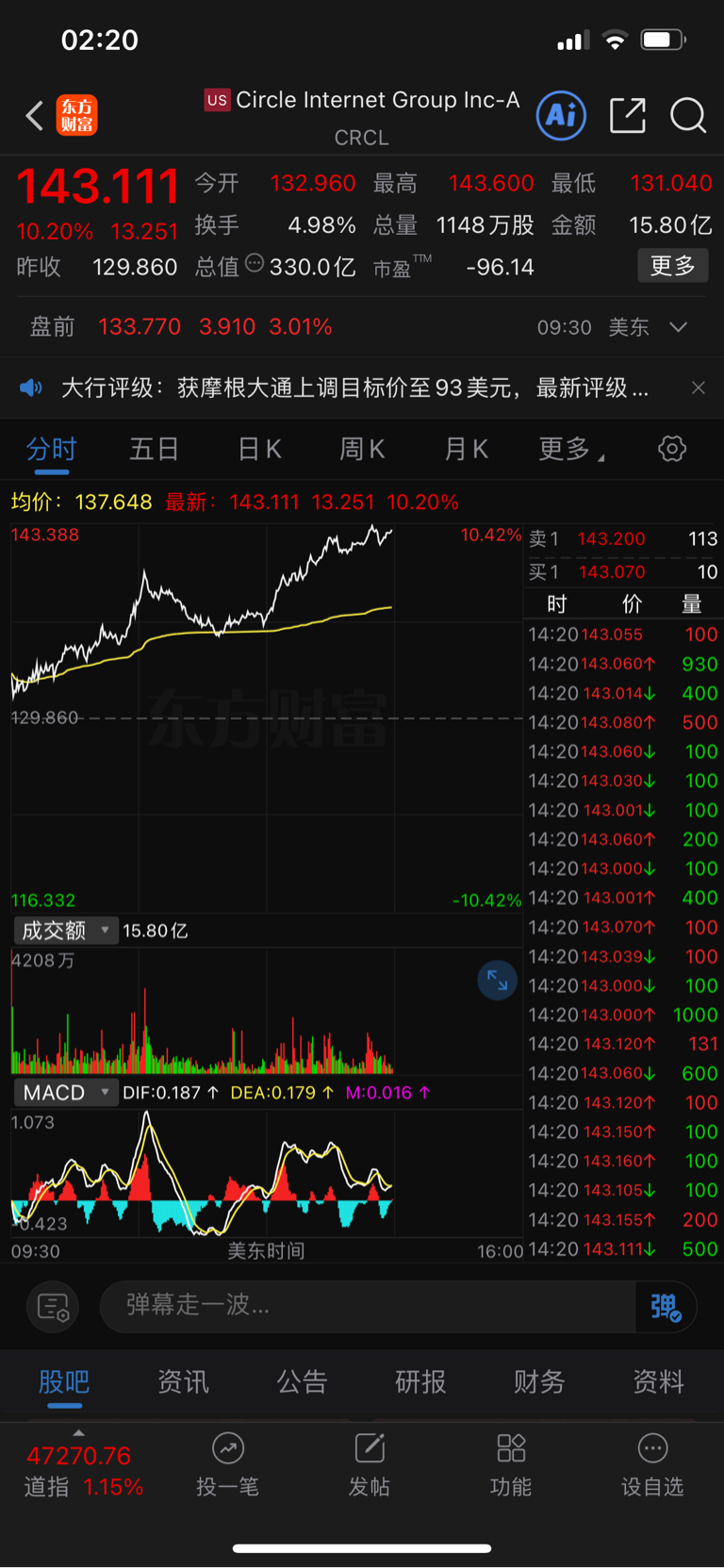The width and height of the screenshot is (724, 1568).
Task: Open the 研报 tab
Action: point(420,1382)
